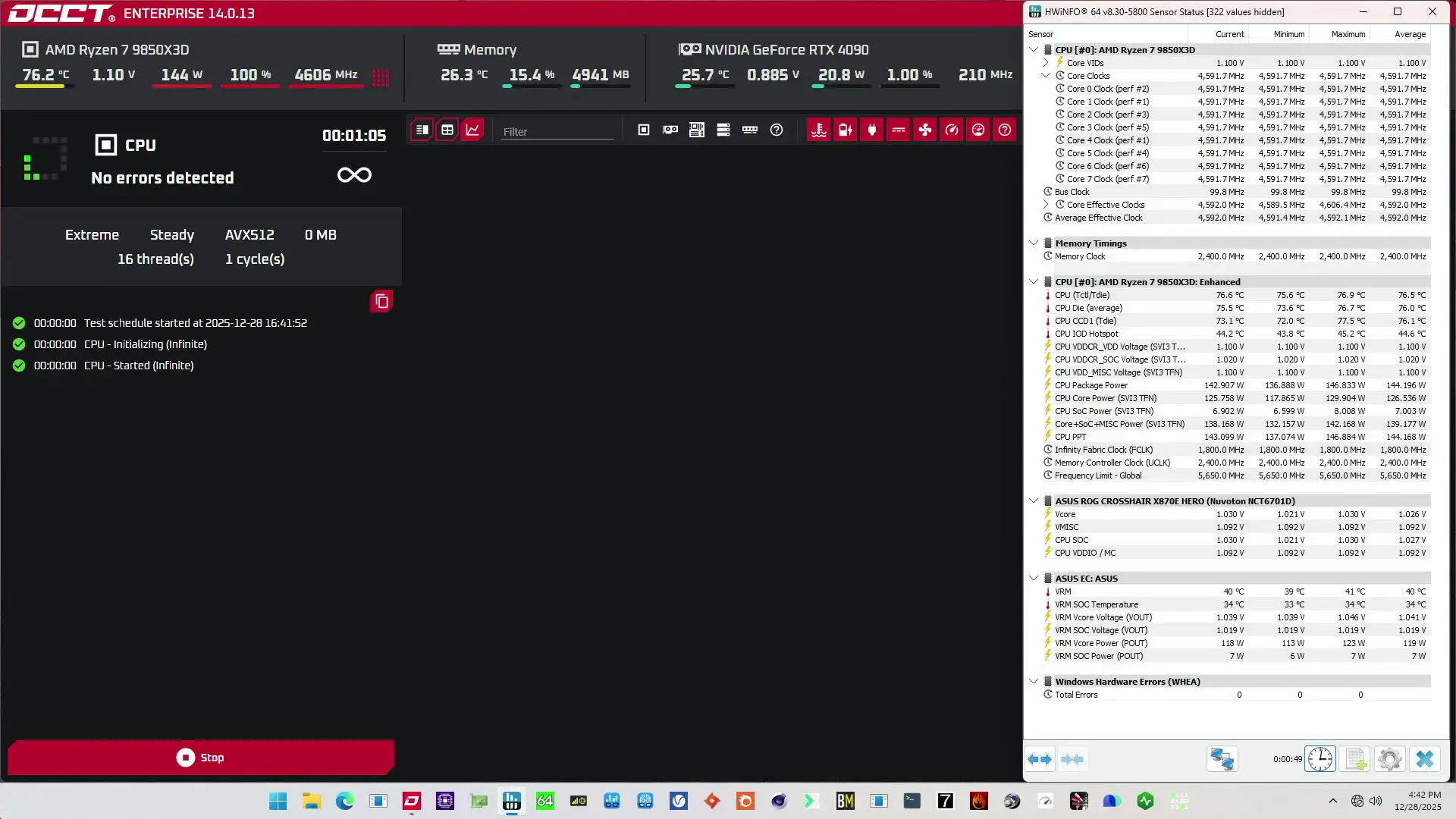This screenshot has height=819, width=1456.
Task: Collapse the Memory Timings sensor section
Action: [x=1034, y=243]
